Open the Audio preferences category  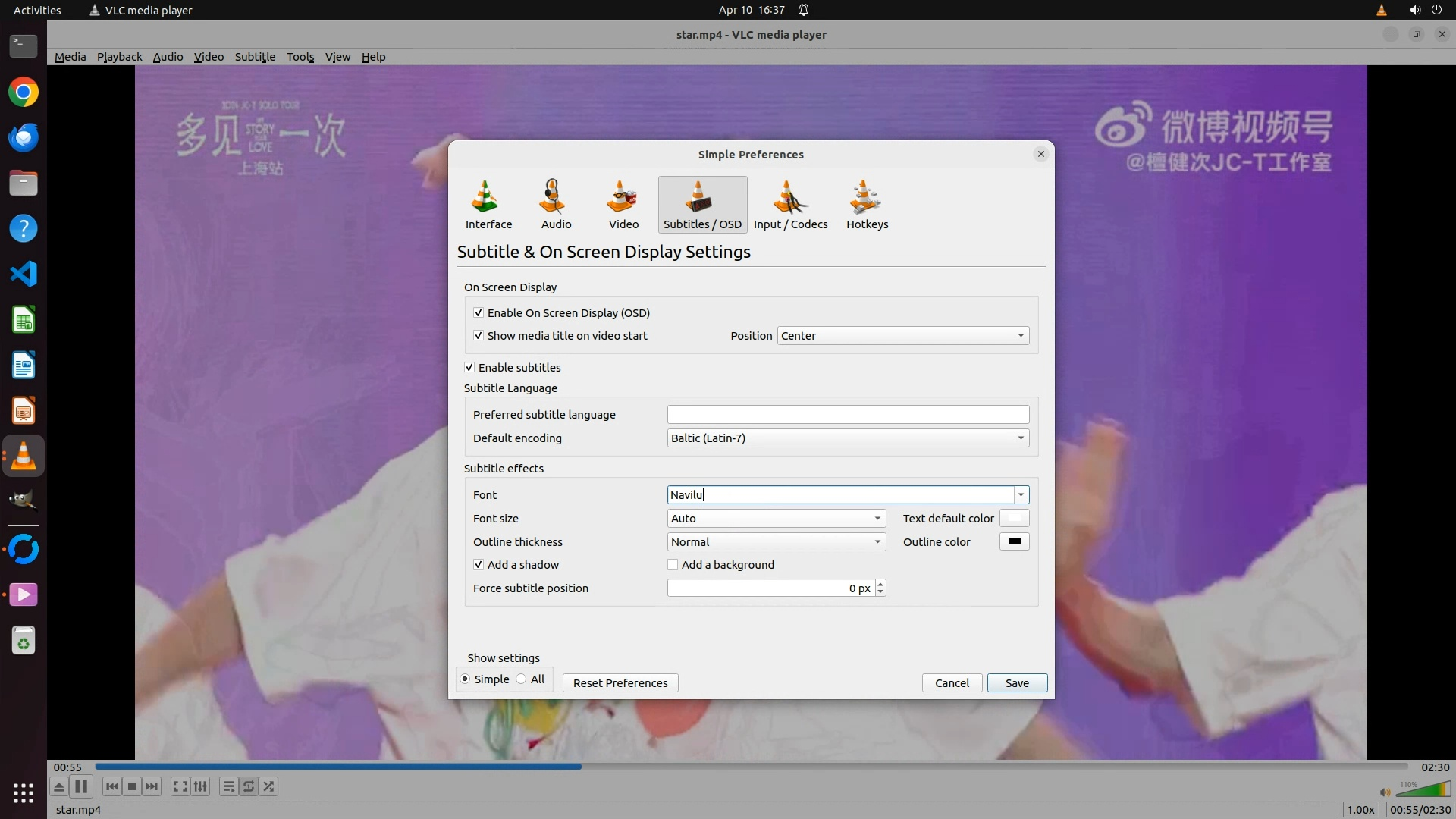pos(555,205)
